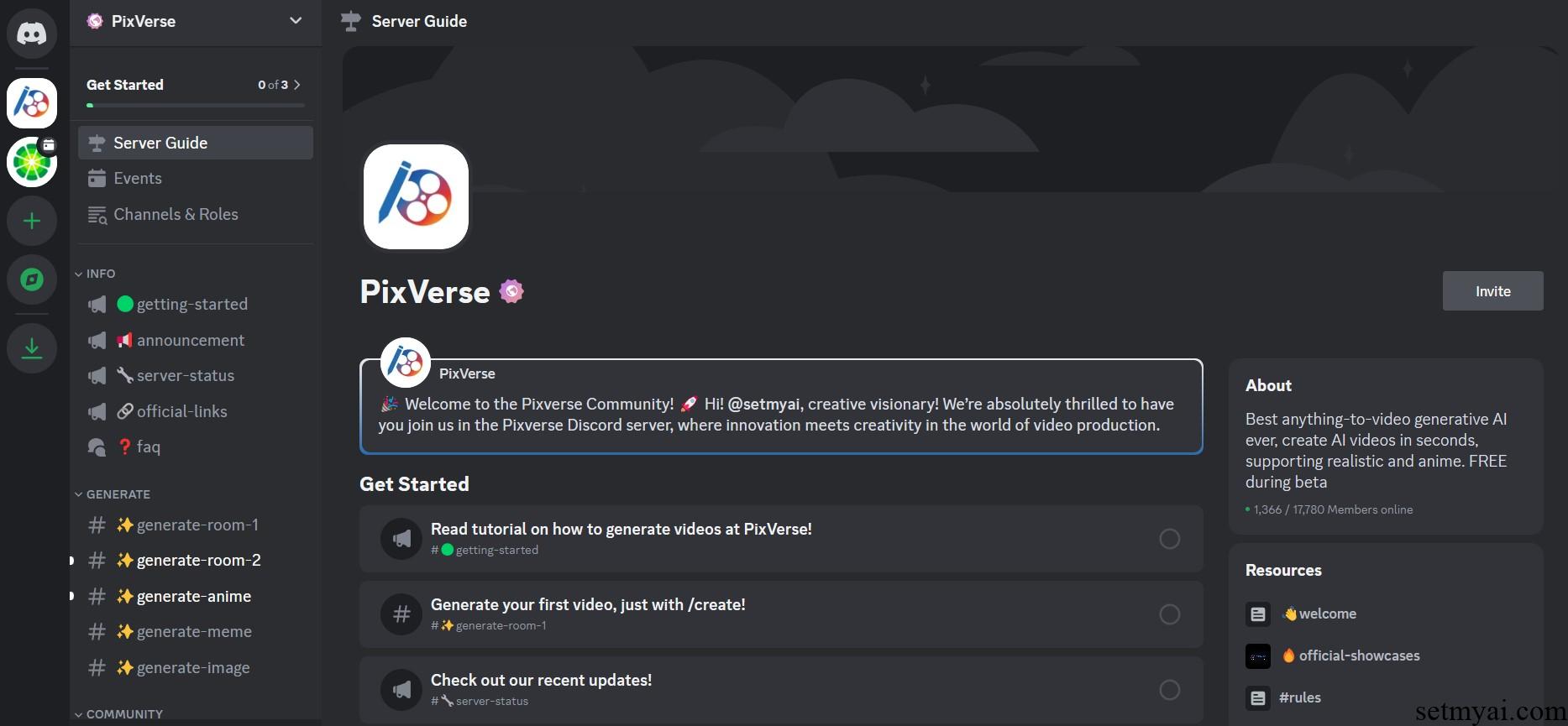Collapse the GENERATE channel category
The height and width of the screenshot is (726, 1568).
tap(113, 494)
